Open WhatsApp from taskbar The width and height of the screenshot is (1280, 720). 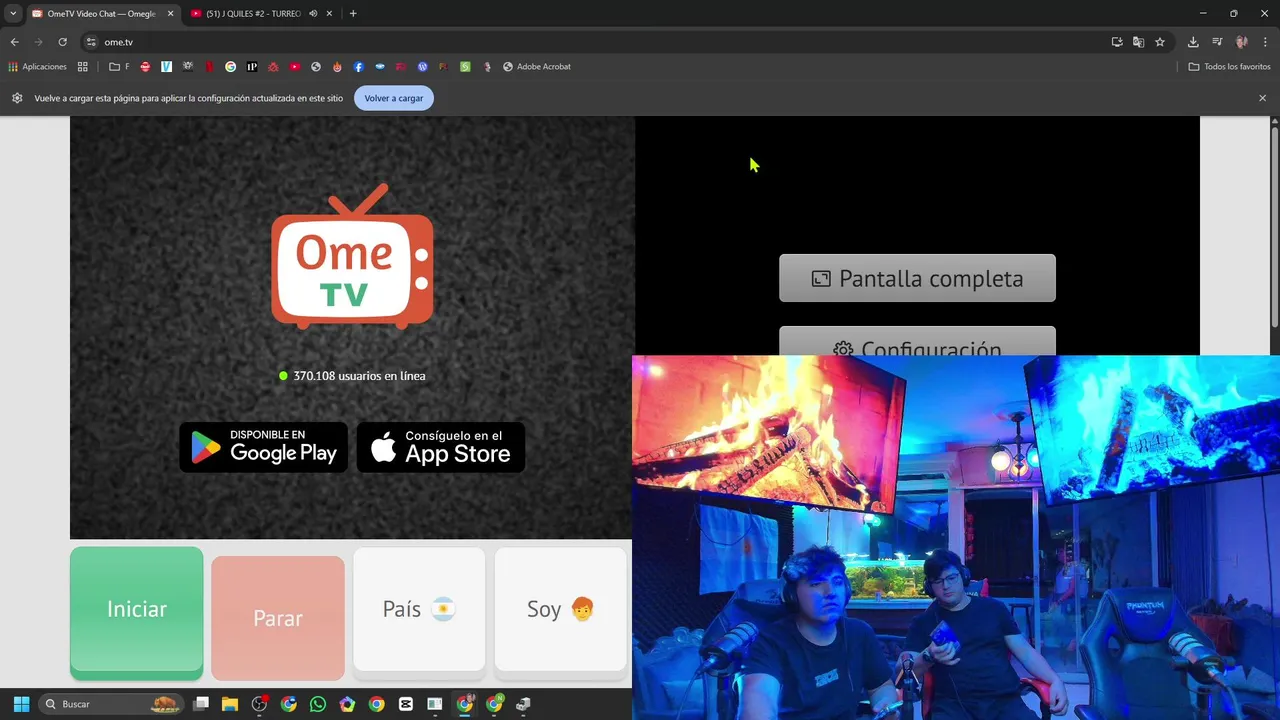(x=318, y=704)
